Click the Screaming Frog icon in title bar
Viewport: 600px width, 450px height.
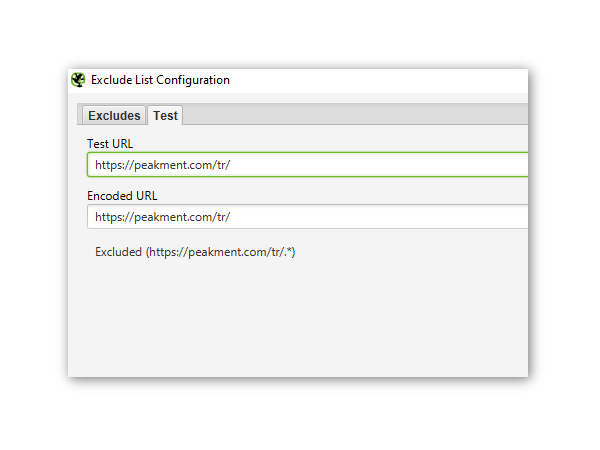(78, 80)
